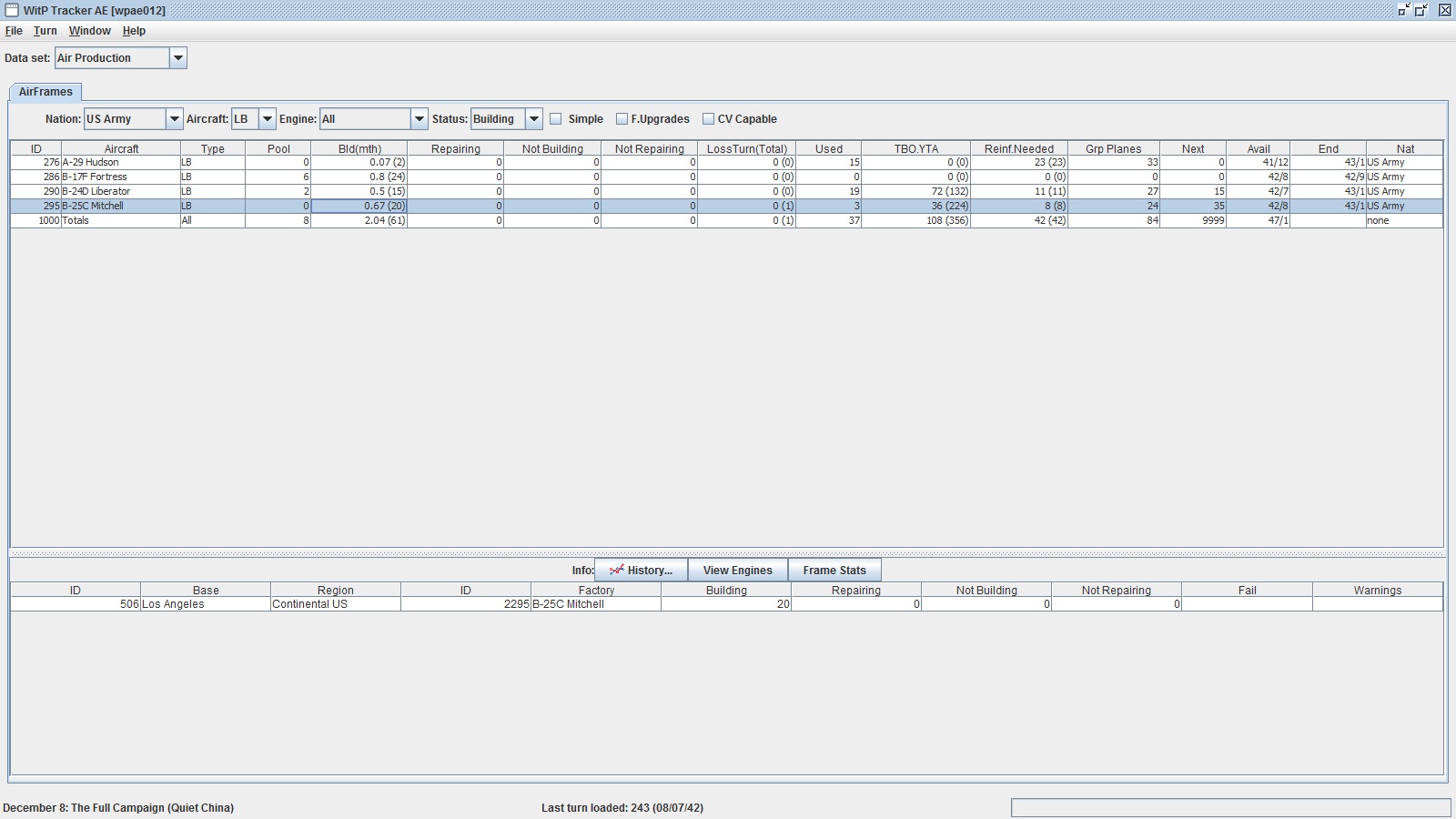This screenshot has width=1456, height=819.
Task: Select the Totals row
Action: 727,220
